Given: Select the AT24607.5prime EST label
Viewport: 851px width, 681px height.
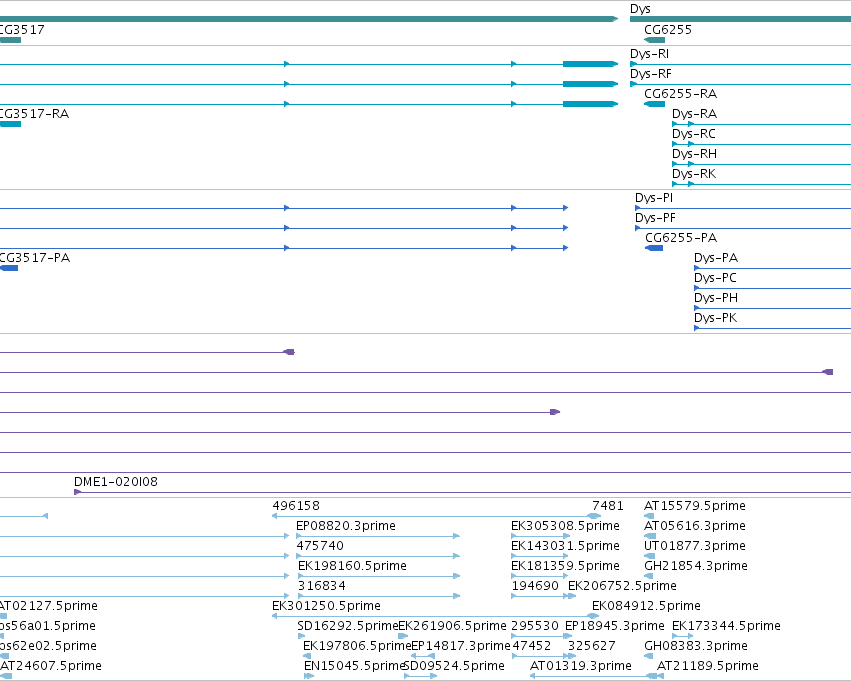Looking at the screenshot, I should (50, 666).
